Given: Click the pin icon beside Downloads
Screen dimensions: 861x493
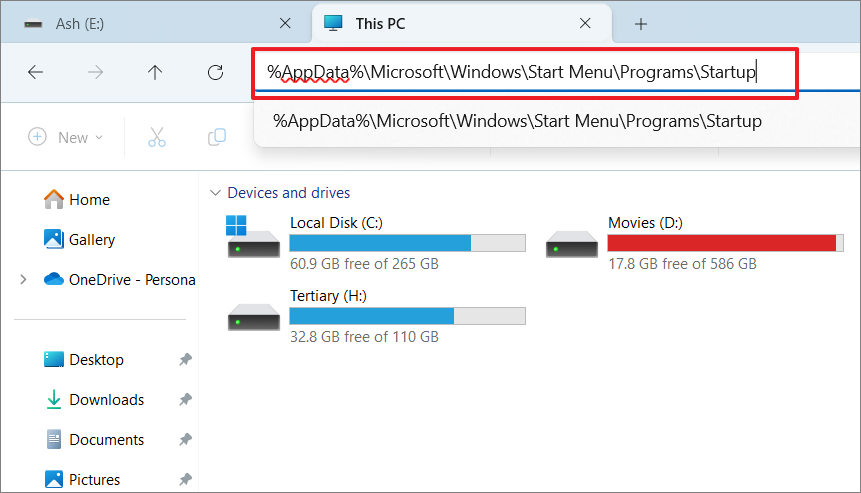Looking at the screenshot, I should 186,400.
